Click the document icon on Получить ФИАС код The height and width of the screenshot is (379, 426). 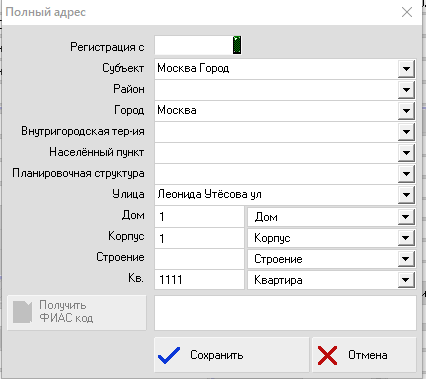[x=22, y=312]
